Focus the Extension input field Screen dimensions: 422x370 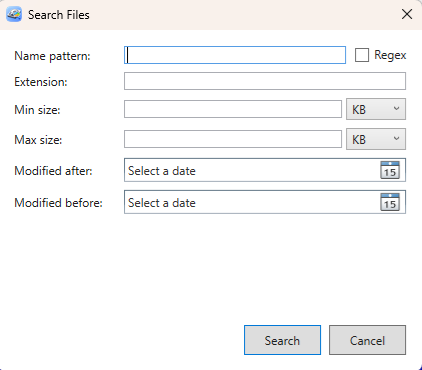click(x=265, y=81)
